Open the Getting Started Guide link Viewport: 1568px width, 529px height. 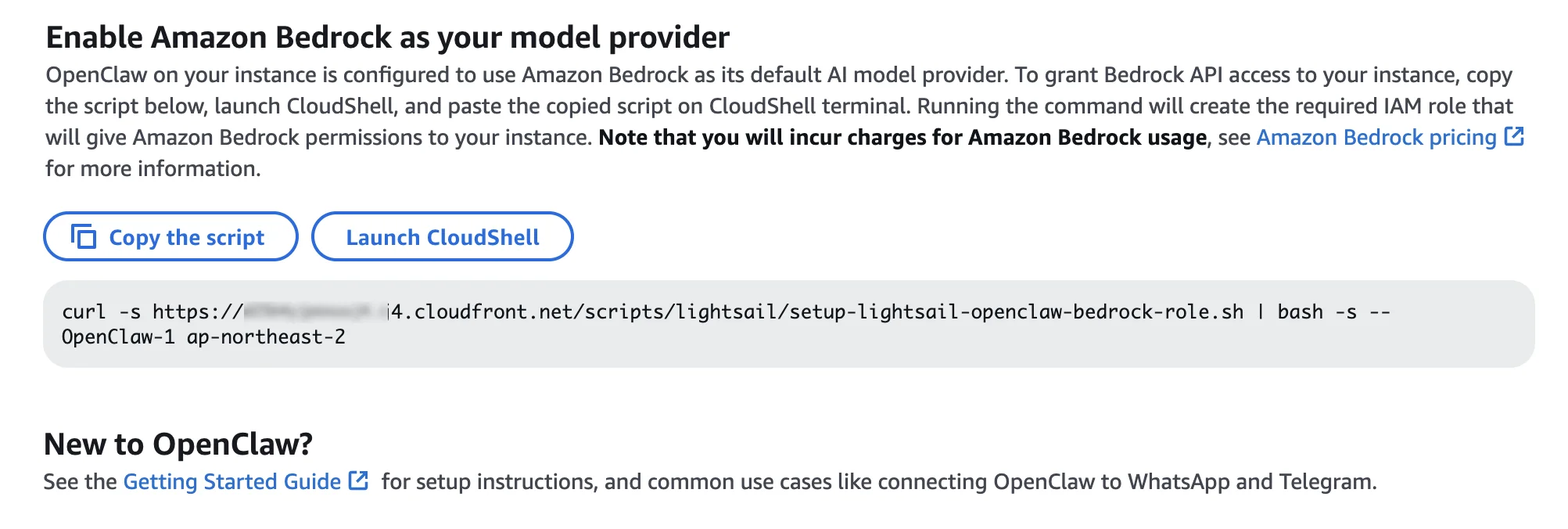click(231, 481)
